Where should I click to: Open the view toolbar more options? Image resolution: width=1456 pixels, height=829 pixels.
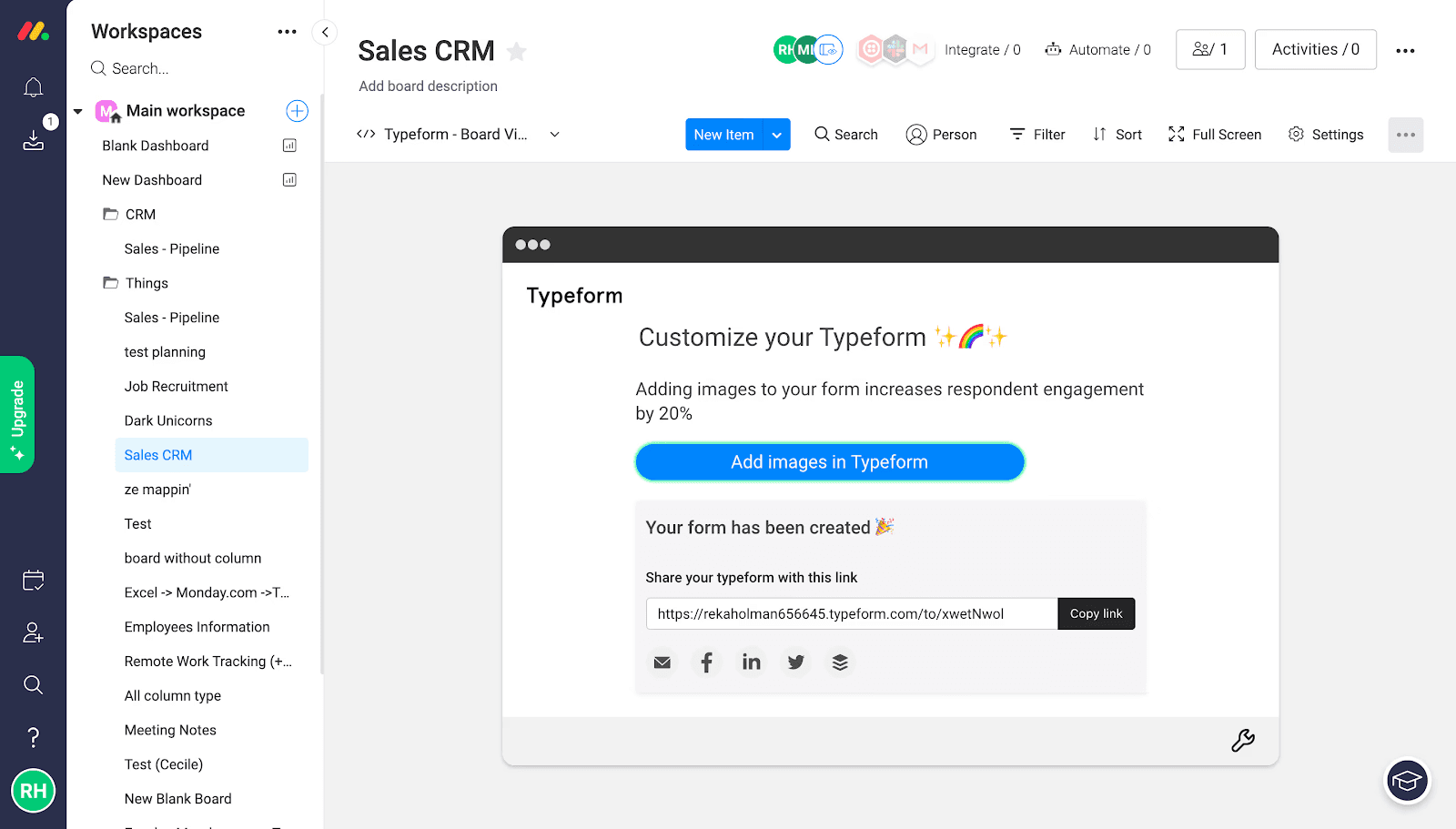tap(1405, 135)
